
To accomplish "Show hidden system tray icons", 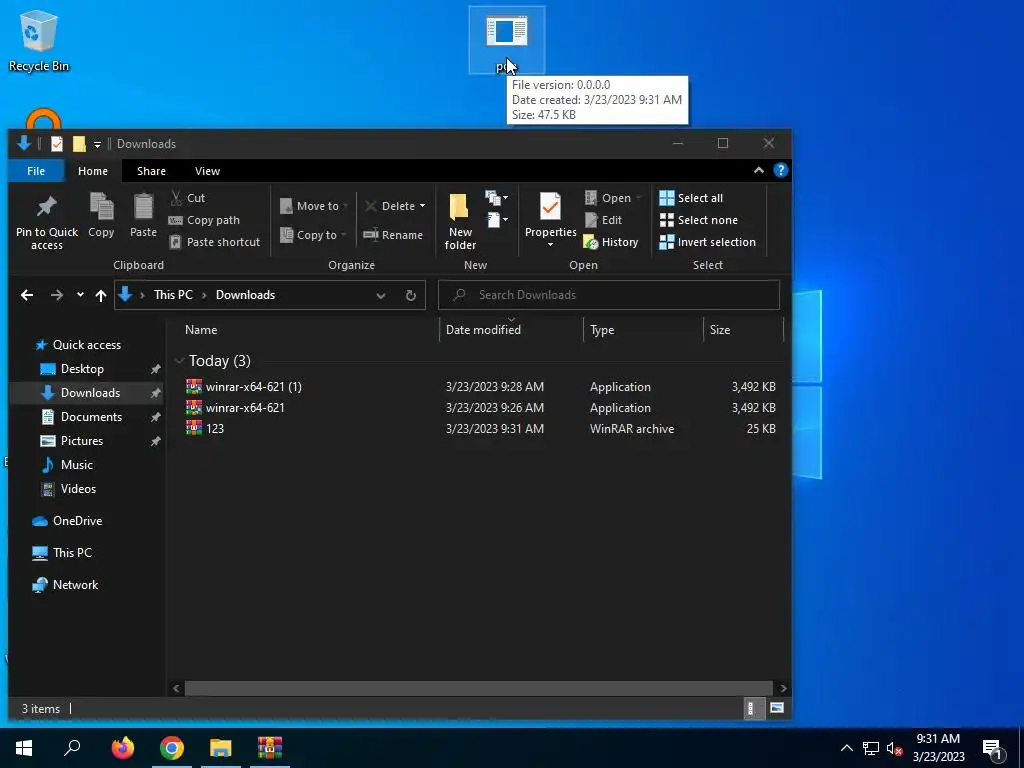I will 846,748.
